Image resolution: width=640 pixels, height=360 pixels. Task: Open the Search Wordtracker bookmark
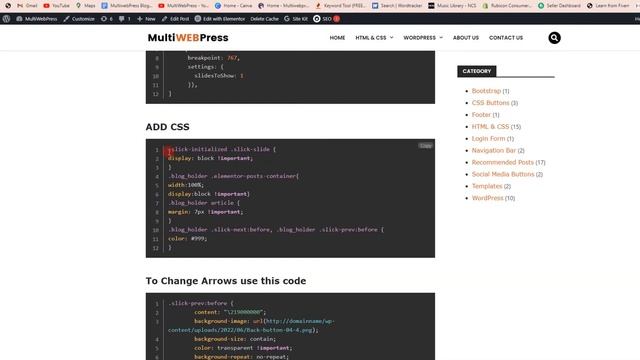(397, 6)
